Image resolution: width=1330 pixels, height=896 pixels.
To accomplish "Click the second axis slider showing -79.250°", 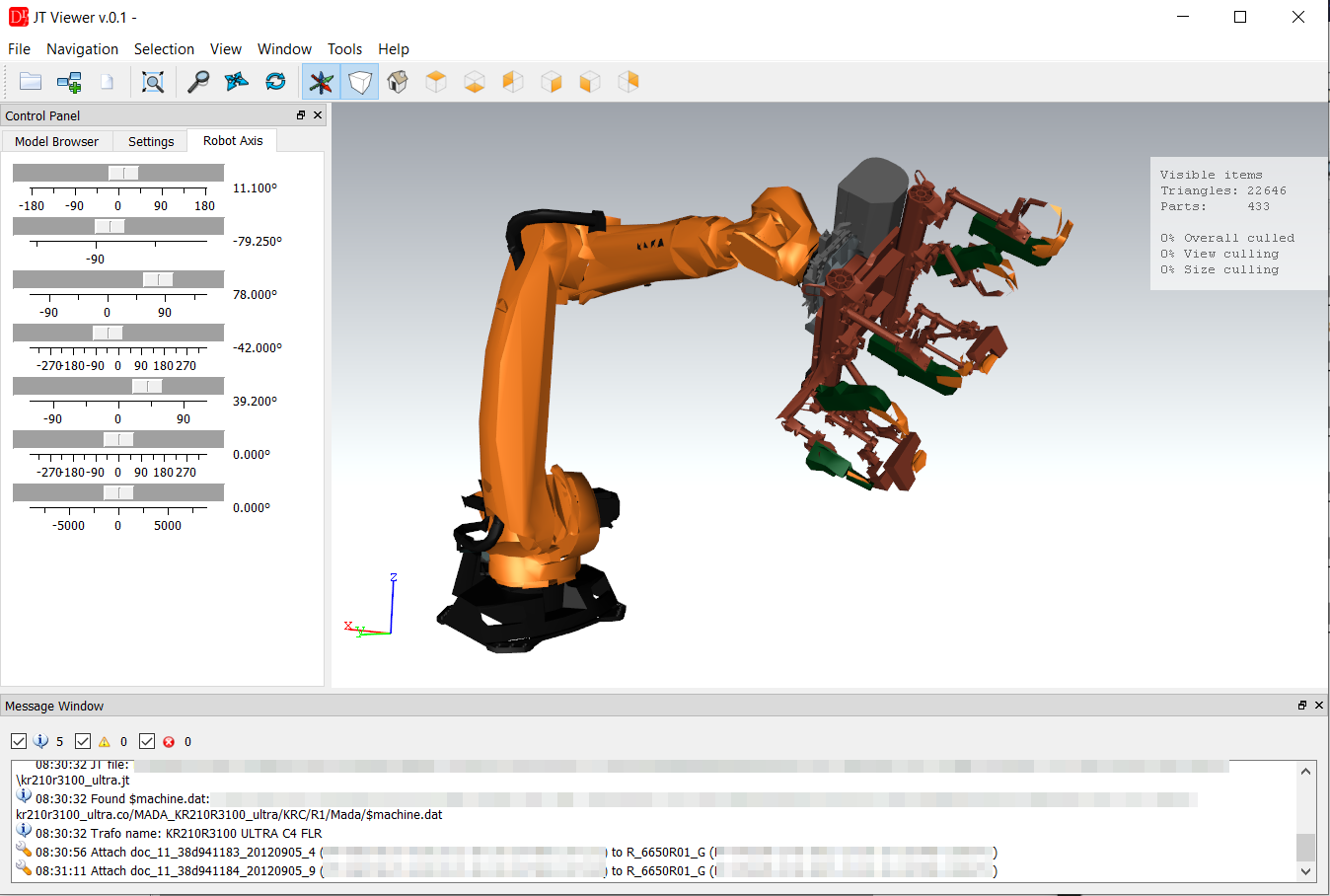I will pos(118,226).
